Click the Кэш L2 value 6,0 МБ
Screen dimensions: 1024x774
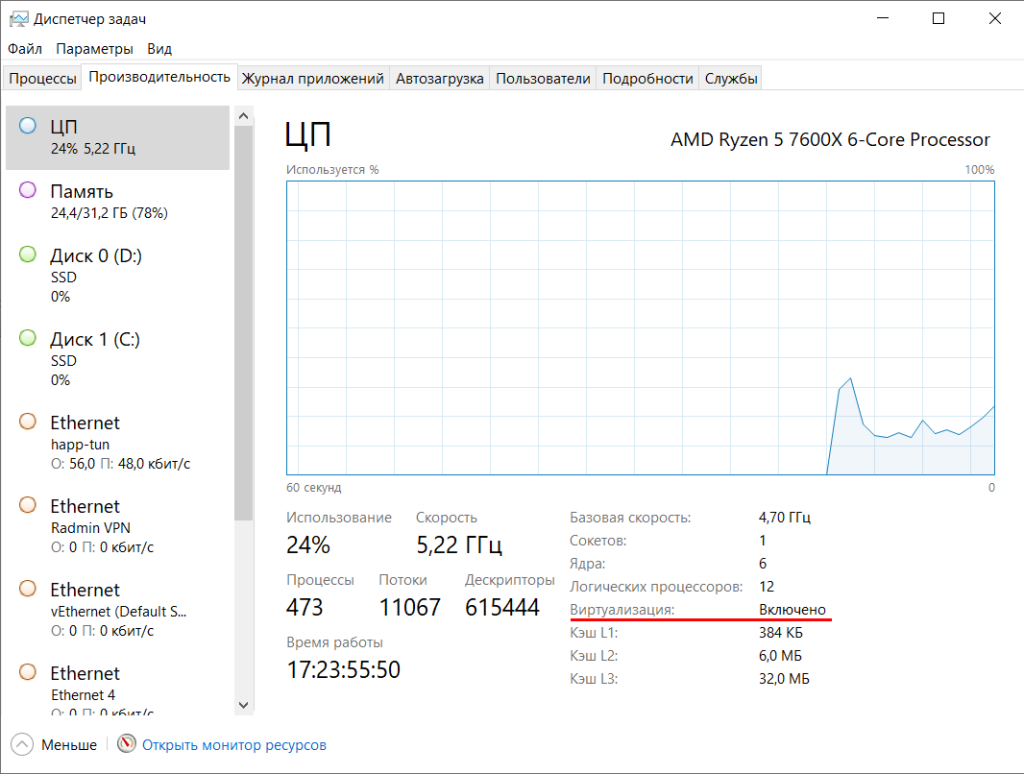[x=780, y=655]
